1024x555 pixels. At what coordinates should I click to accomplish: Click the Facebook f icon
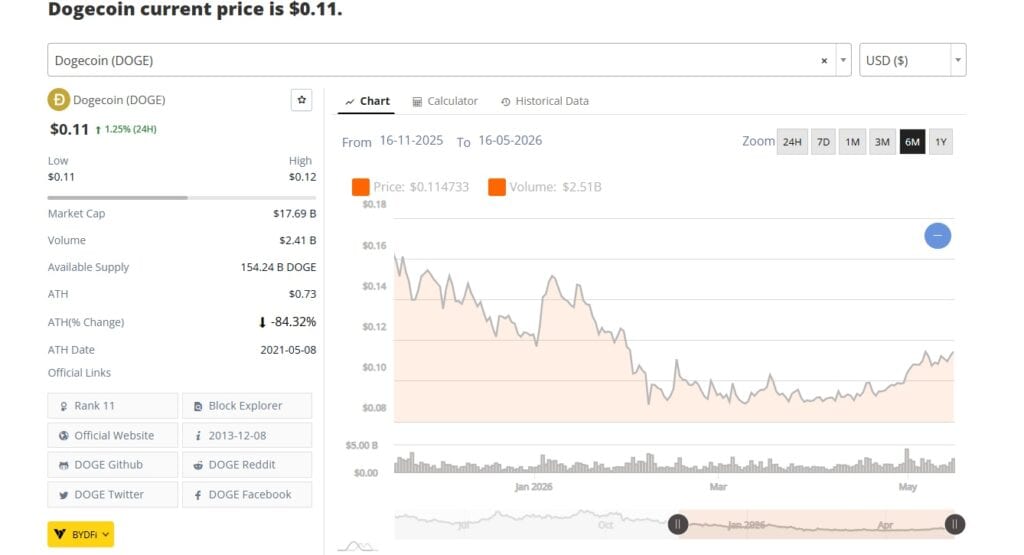click(198, 496)
